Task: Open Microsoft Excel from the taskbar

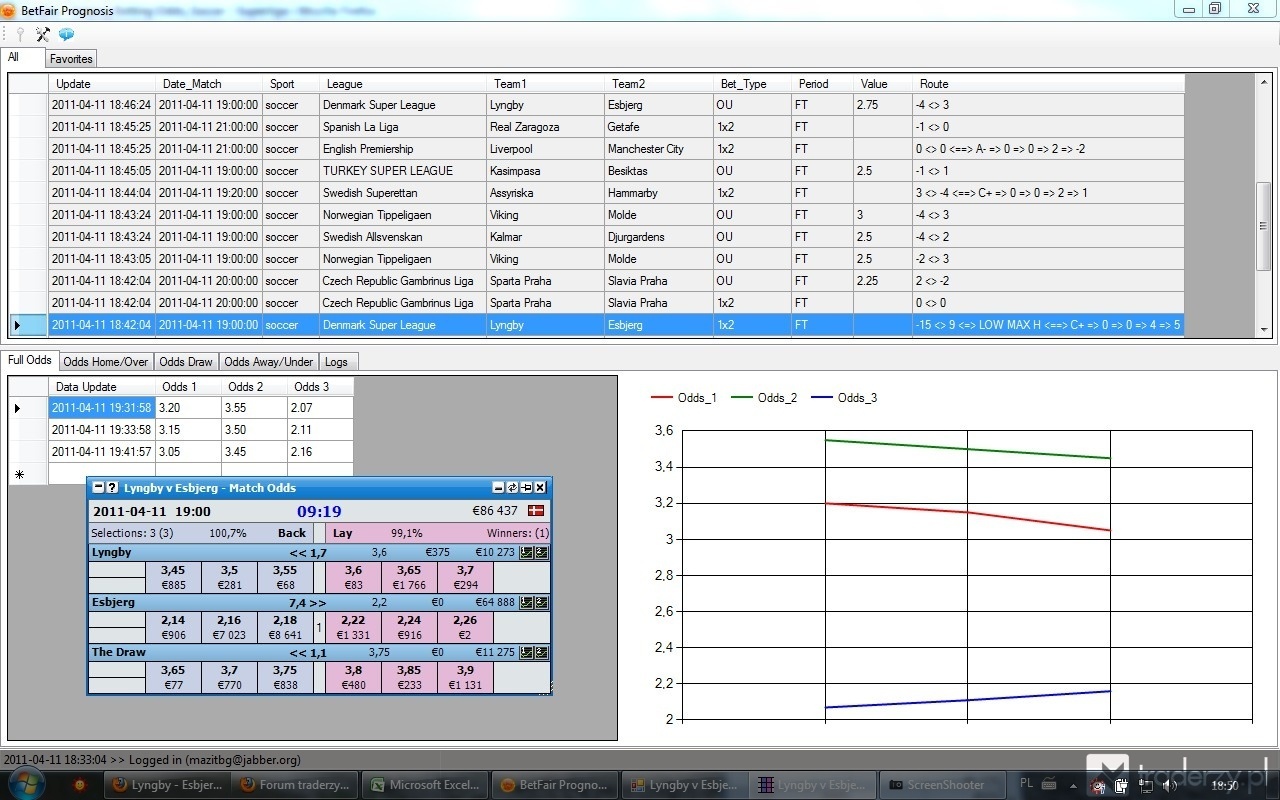Action: tap(424, 785)
